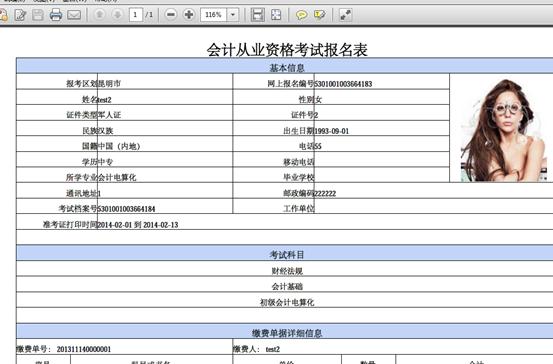Fit one full page to window
The width and height of the screenshot is (553, 364).
(276, 15)
